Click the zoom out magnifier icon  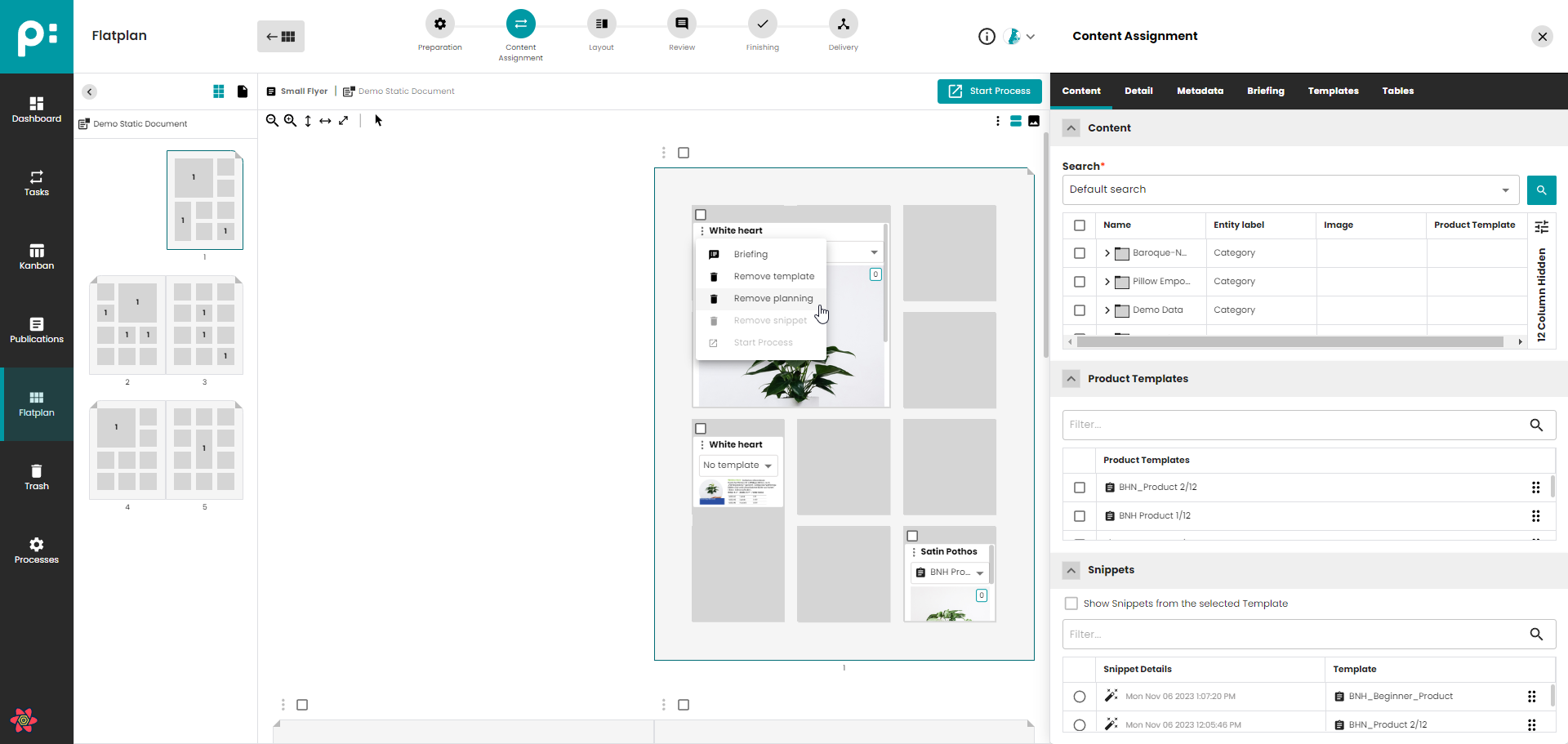(272, 121)
